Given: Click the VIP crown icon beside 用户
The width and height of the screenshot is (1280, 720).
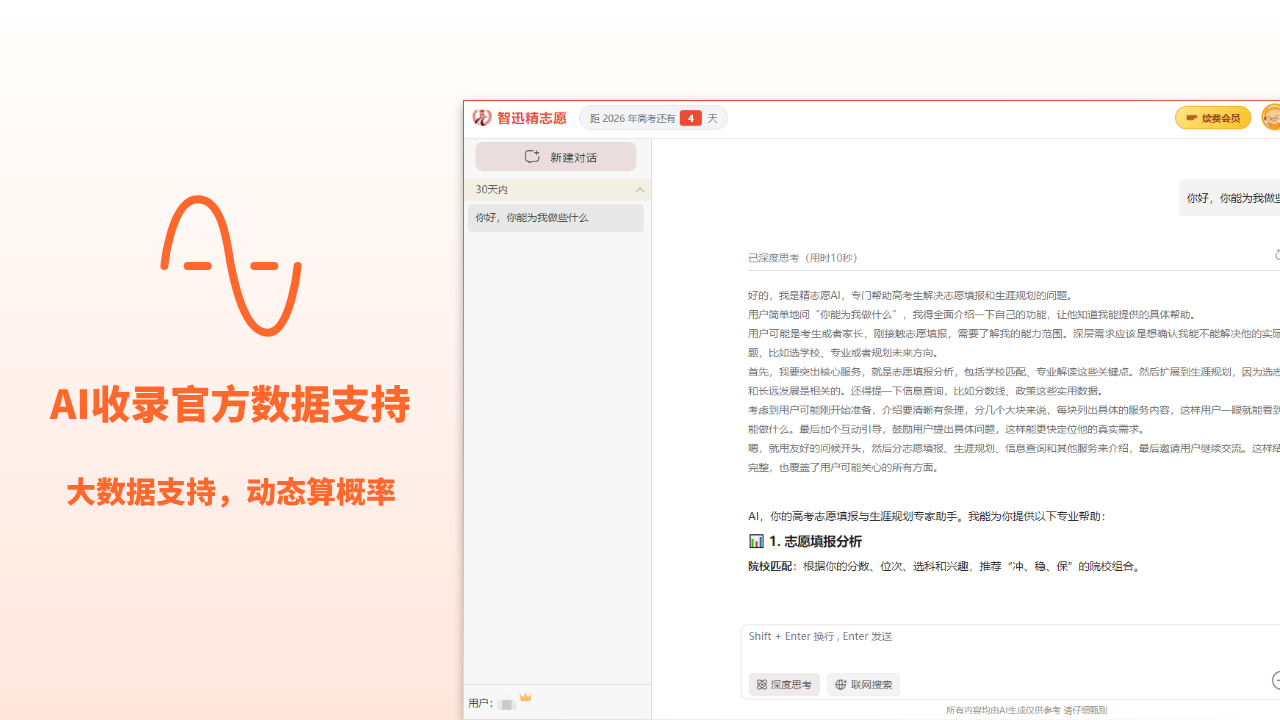Looking at the screenshot, I should click(525, 697).
